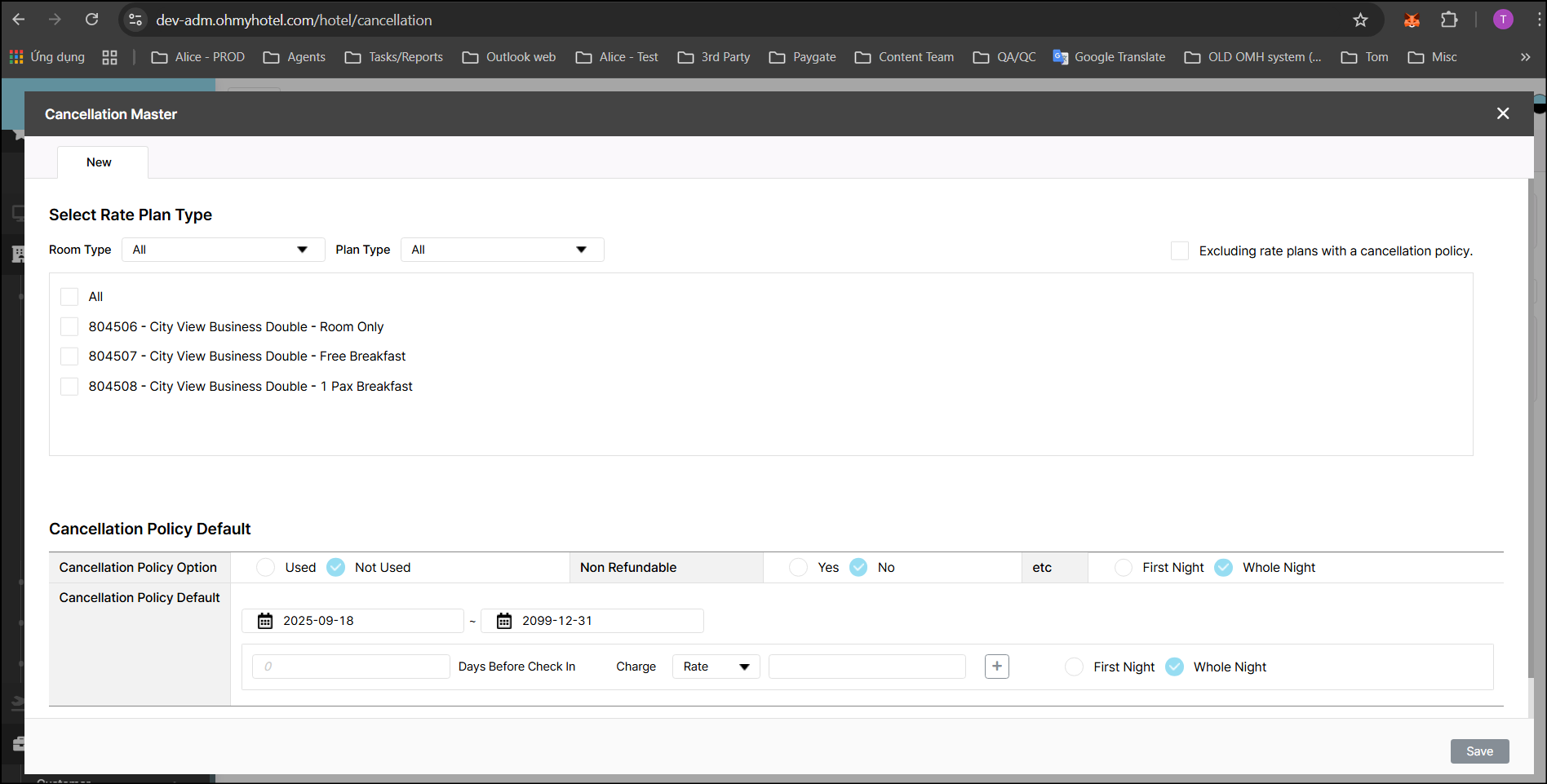This screenshot has height=784, width=1547.
Task: Select the Used cancellation policy option
Action: (266, 568)
